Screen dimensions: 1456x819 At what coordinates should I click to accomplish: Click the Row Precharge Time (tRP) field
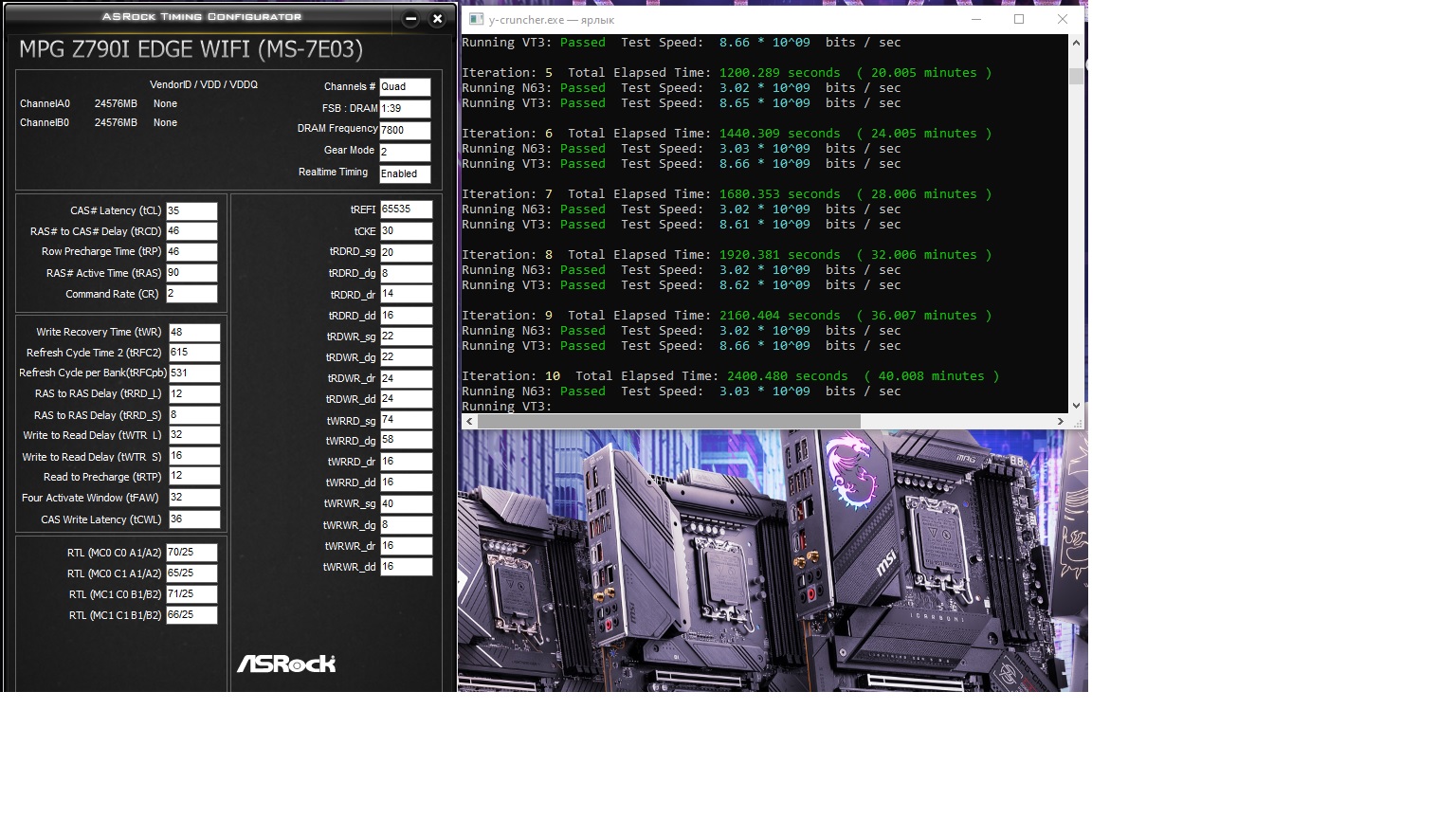click(191, 252)
